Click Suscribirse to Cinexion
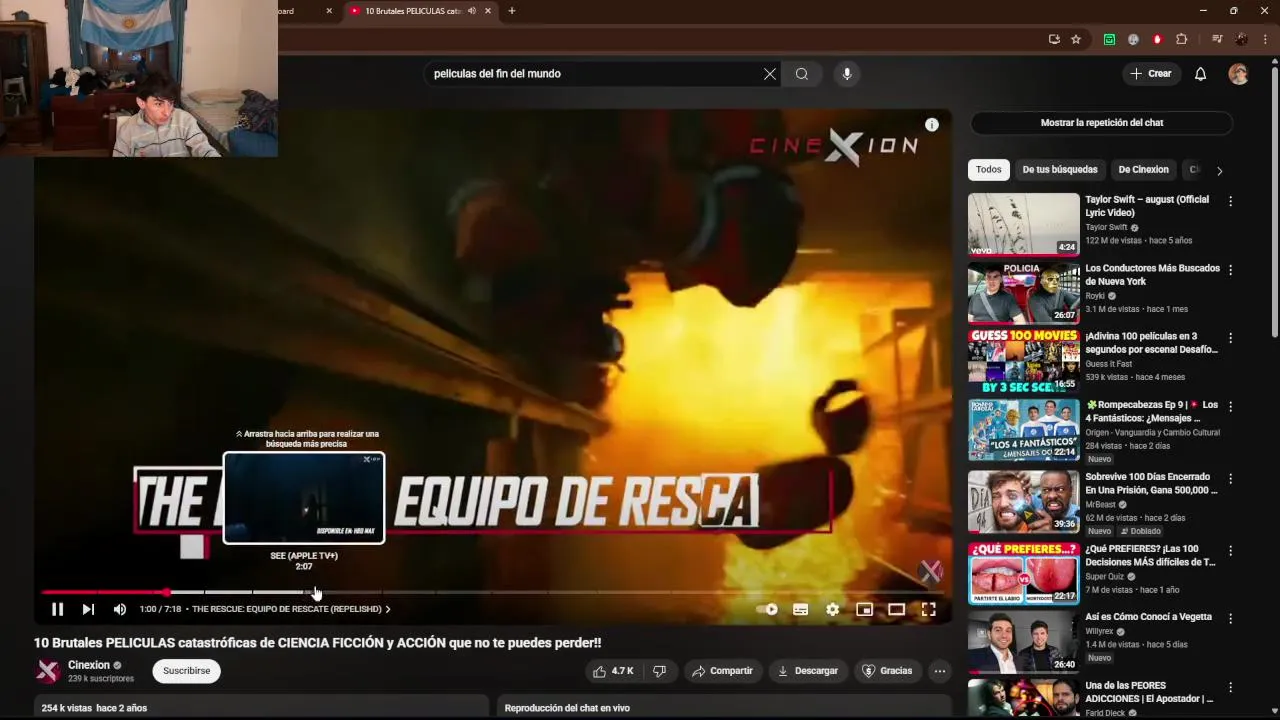This screenshot has width=1280, height=720. tap(187, 671)
